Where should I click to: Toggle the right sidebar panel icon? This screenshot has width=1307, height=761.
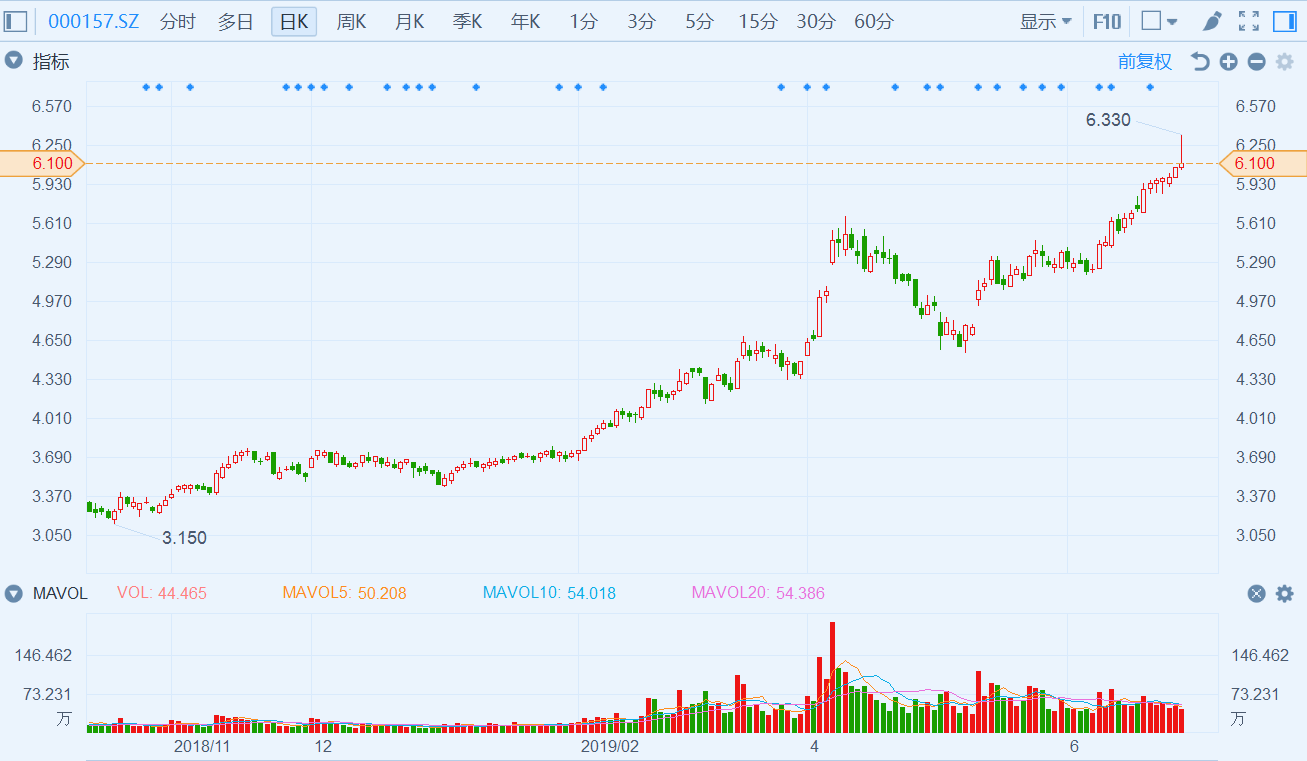pos(1284,21)
